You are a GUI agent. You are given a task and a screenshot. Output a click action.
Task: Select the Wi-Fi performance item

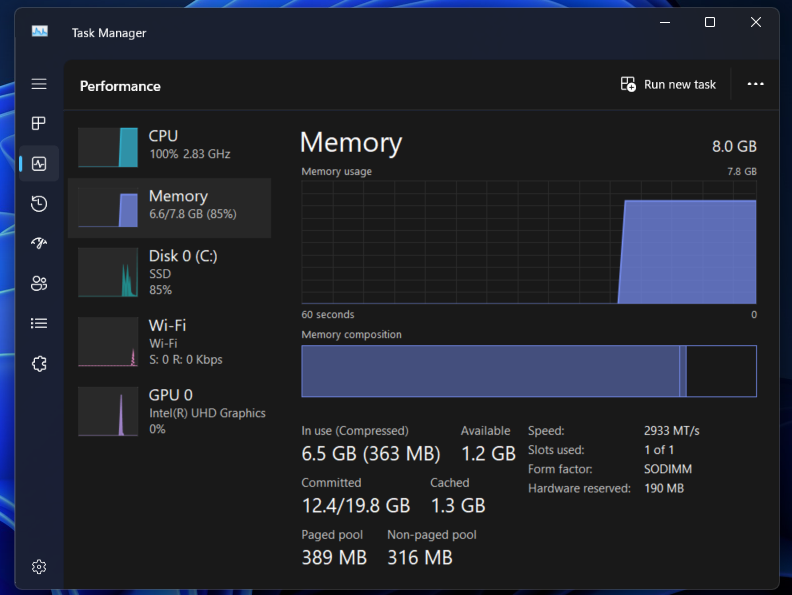click(x=170, y=342)
